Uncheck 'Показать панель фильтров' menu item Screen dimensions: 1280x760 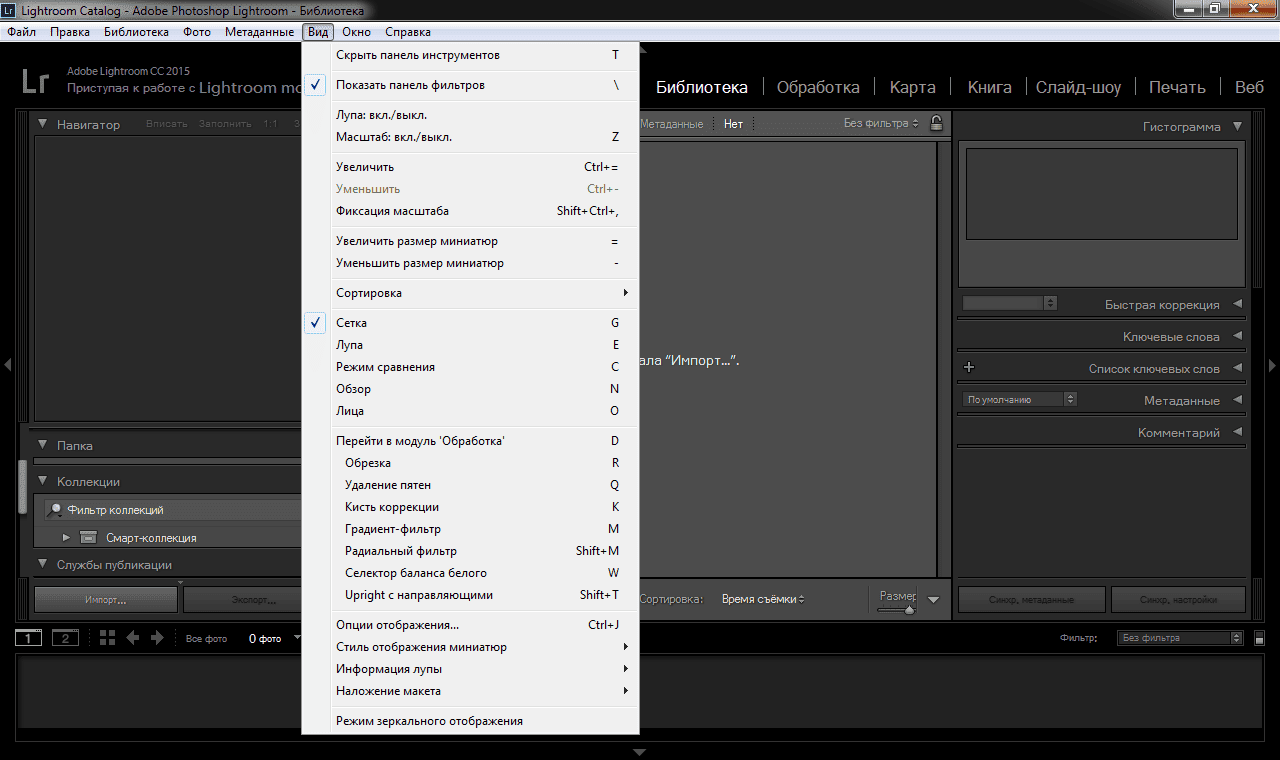[410, 85]
